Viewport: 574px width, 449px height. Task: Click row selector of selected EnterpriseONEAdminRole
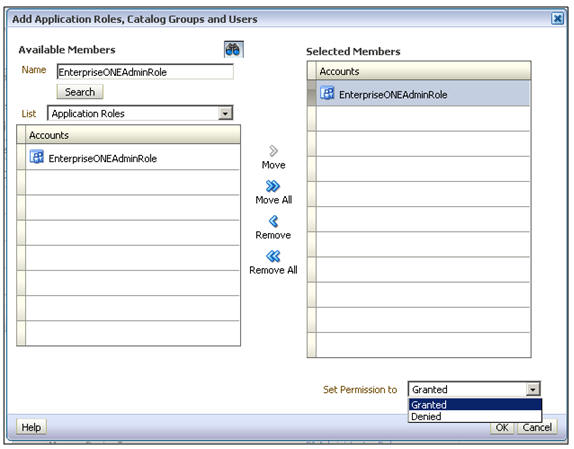pos(312,93)
